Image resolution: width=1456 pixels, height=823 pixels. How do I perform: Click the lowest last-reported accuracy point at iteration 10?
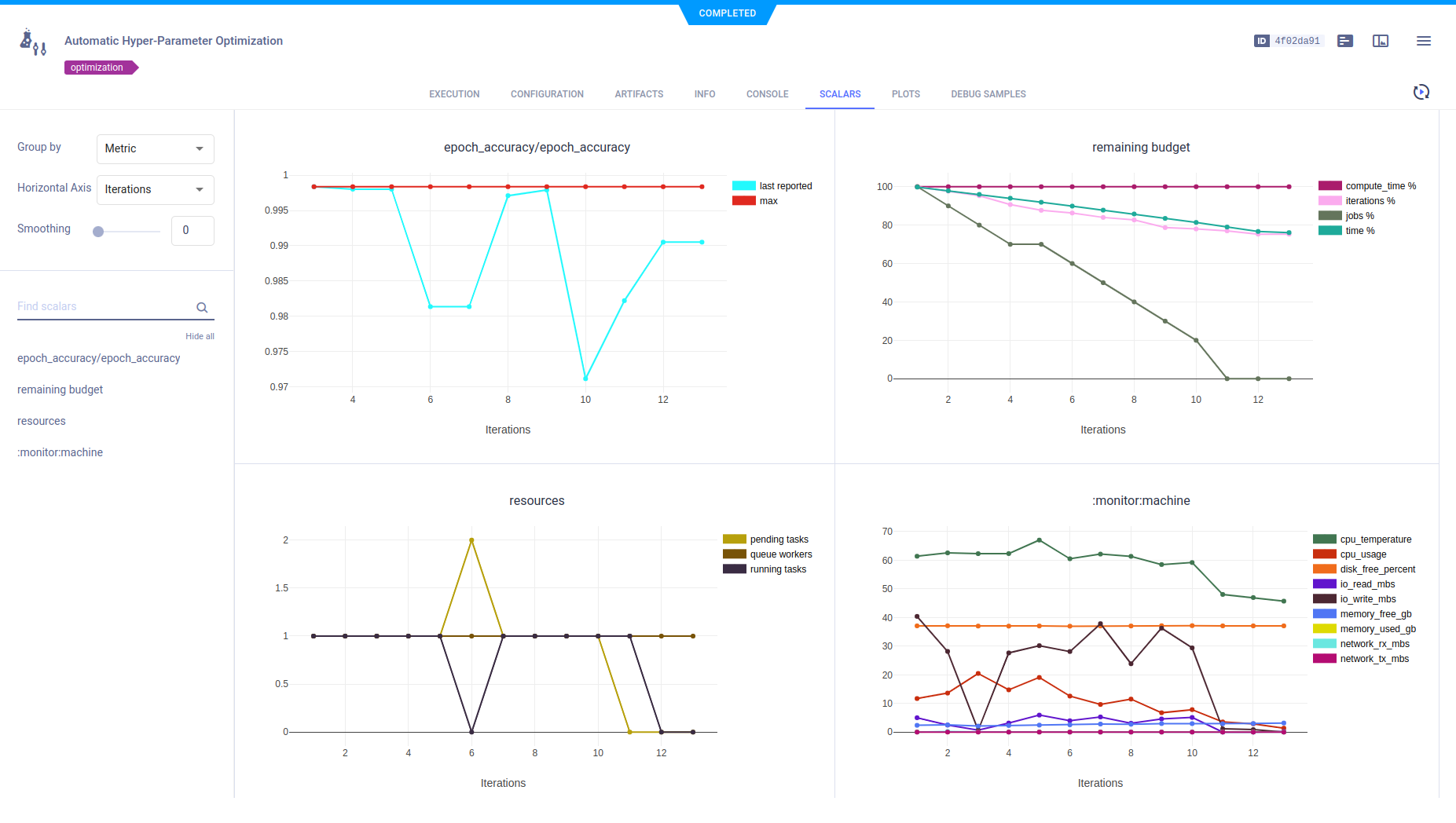click(585, 379)
